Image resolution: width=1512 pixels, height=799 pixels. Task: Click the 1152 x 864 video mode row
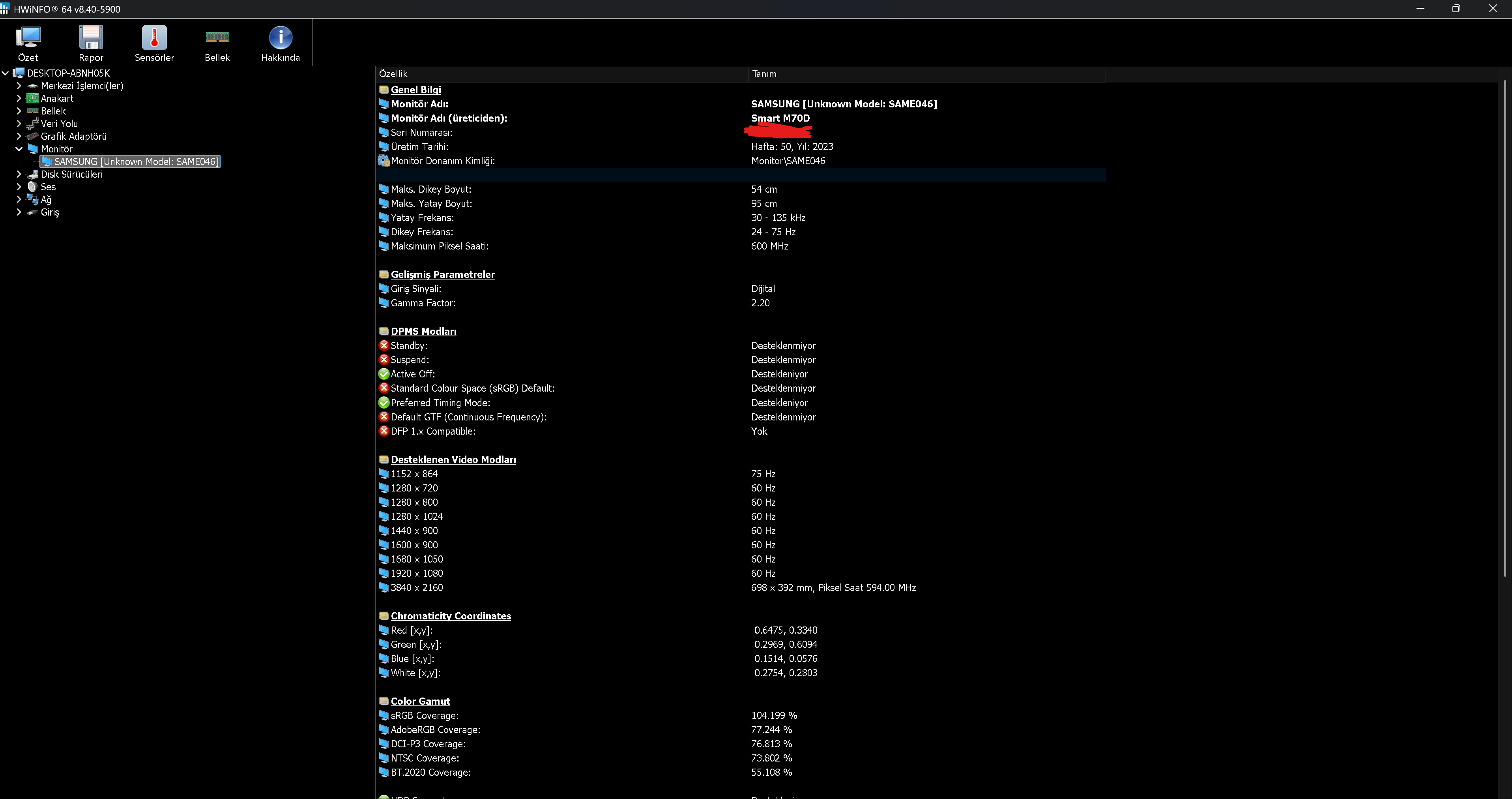[x=741, y=474]
